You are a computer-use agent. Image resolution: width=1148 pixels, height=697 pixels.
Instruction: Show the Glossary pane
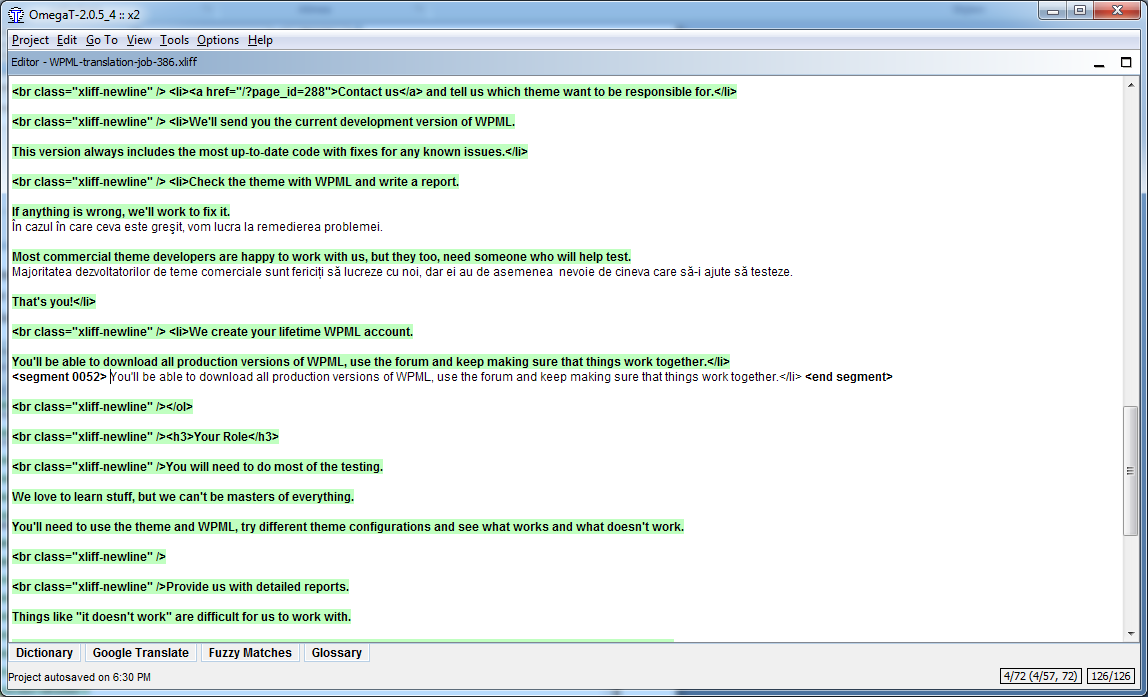coord(337,652)
